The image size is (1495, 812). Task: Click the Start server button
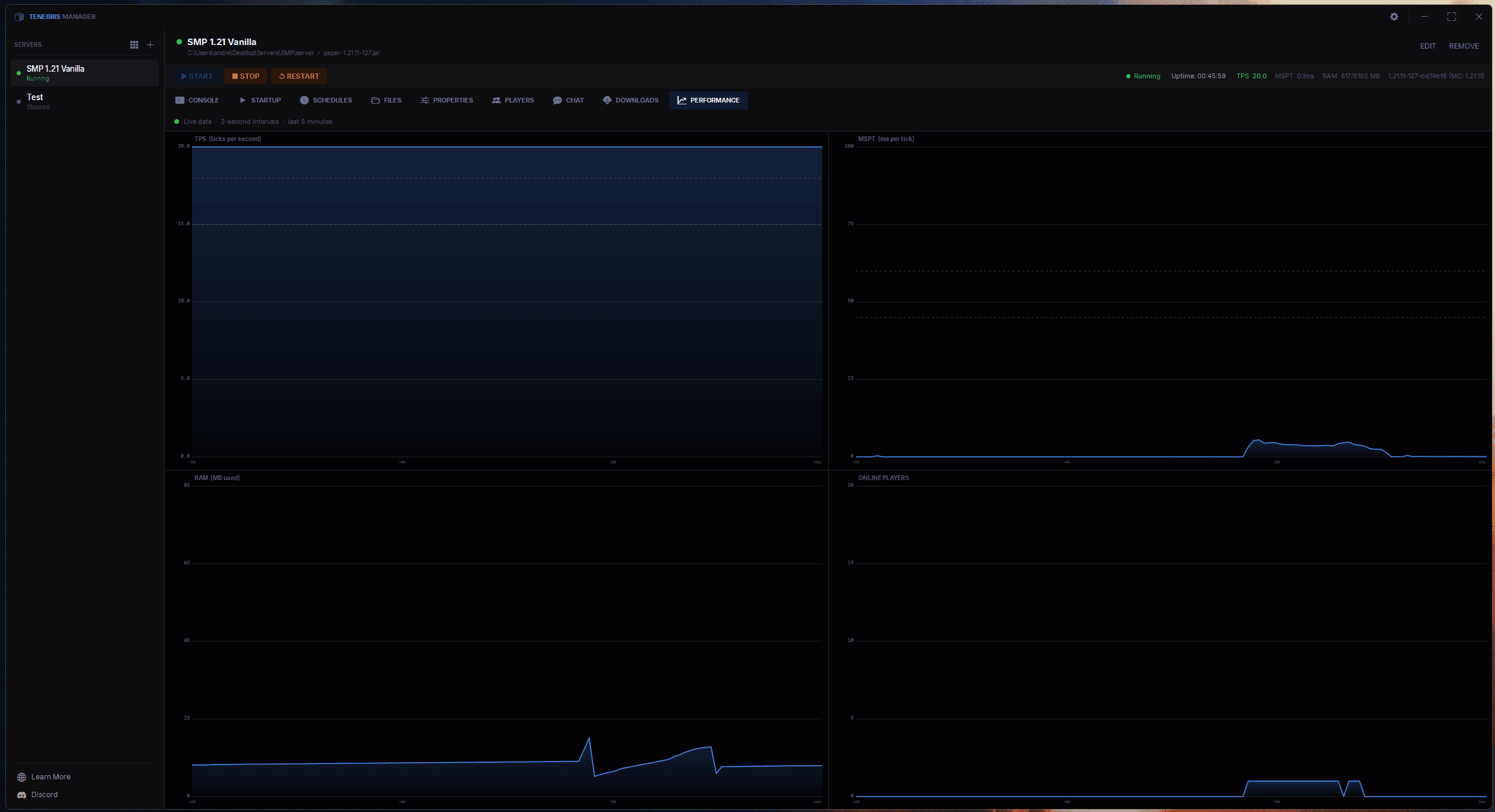coord(197,76)
